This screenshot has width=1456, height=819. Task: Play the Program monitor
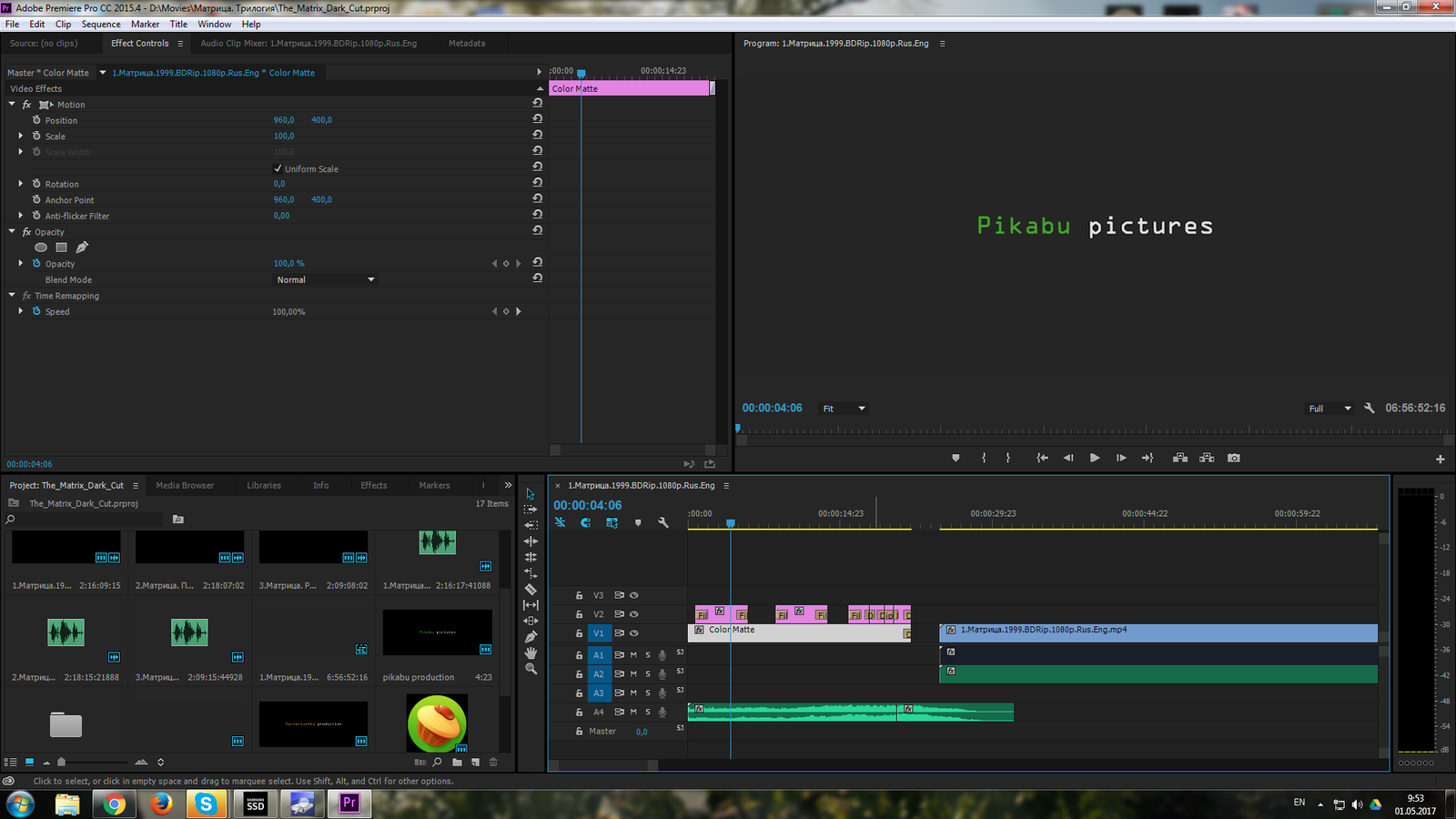1095,458
